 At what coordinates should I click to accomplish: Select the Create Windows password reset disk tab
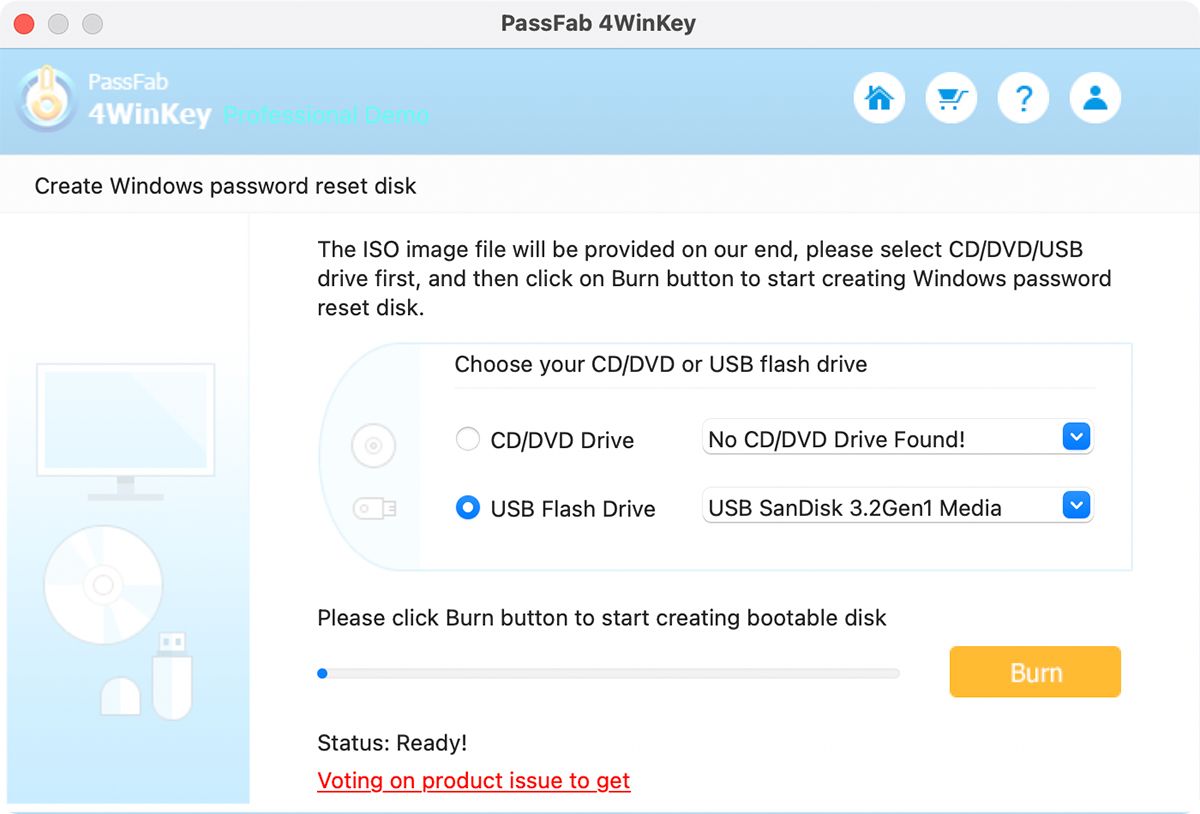(224, 185)
